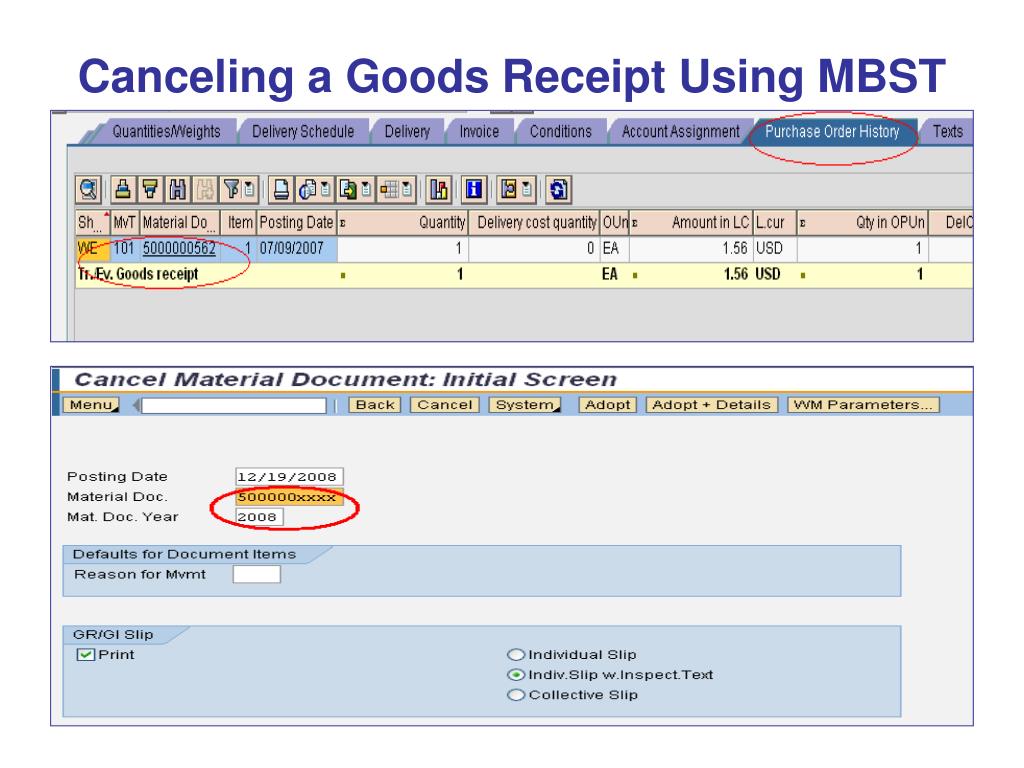The height and width of the screenshot is (768, 1024).
Task: Click the Back button
Action: coord(375,405)
